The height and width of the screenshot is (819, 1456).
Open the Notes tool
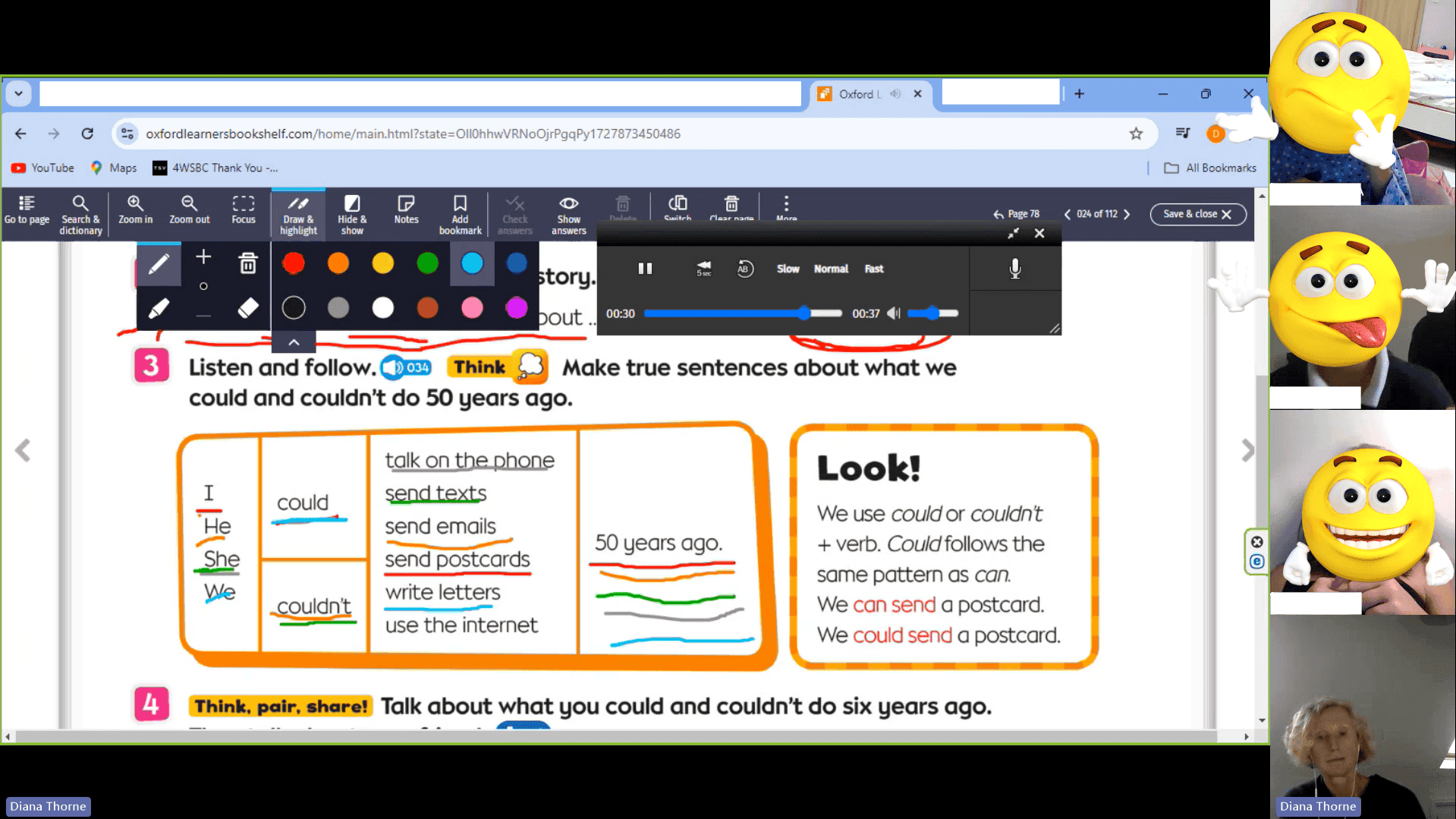(x=406, y=210)
